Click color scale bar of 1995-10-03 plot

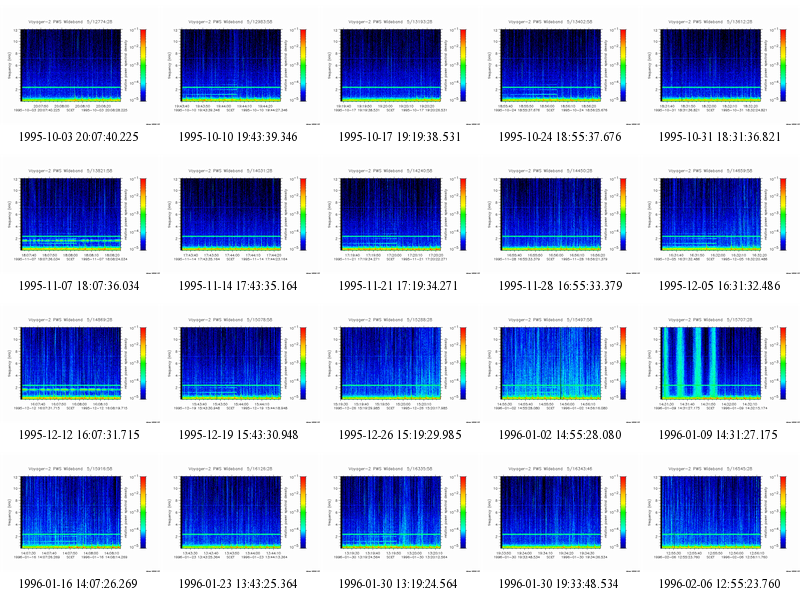click(x=143, y=65)
